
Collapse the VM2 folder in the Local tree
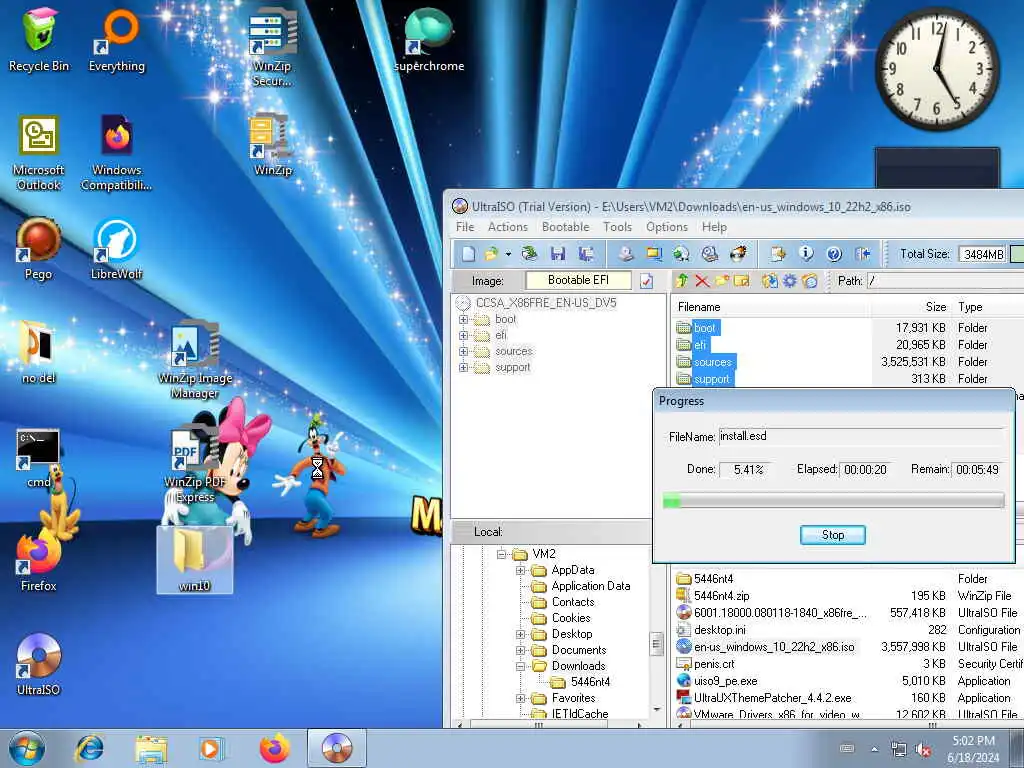pos(501,554)
